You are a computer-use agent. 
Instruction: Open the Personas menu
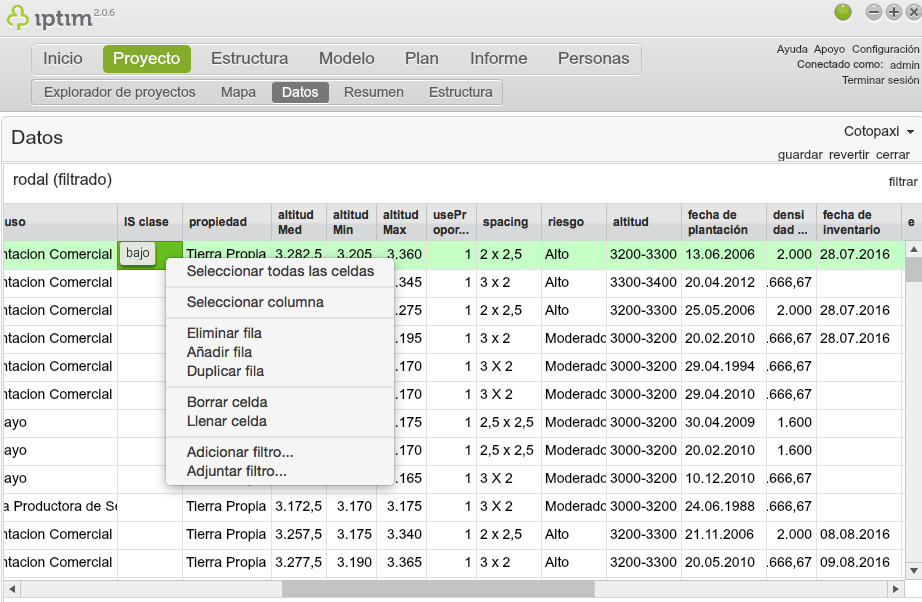593,58
